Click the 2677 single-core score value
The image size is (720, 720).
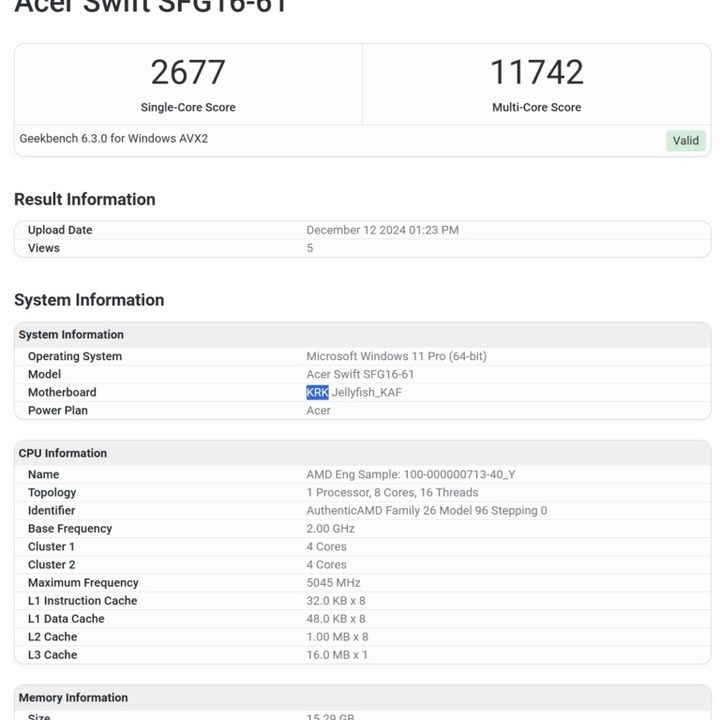(188, 72)
